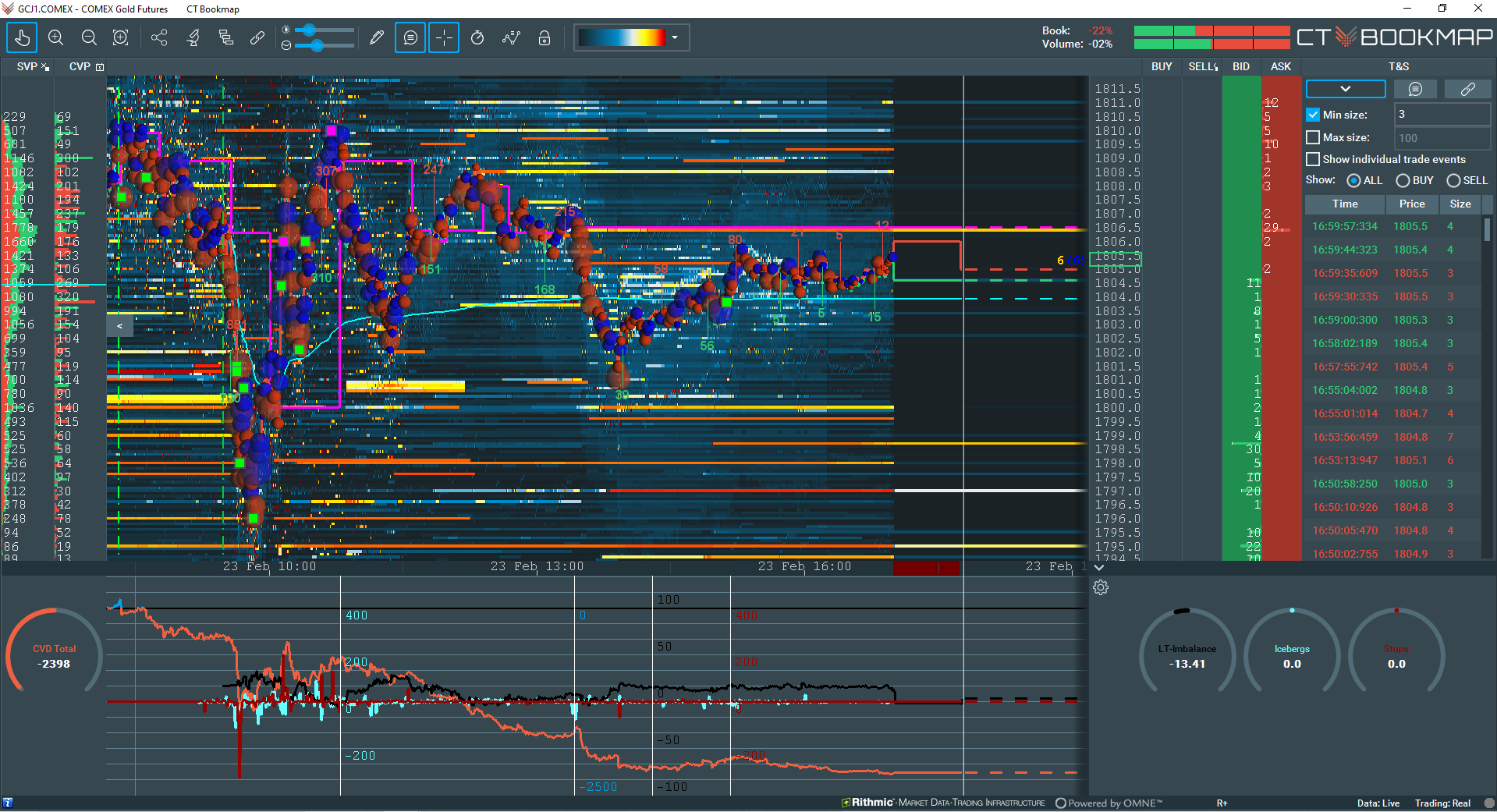This screenshot has height=812, width=1497.
Task: Toggle the crosshair cursor button
Action: (x=444, y=37)
